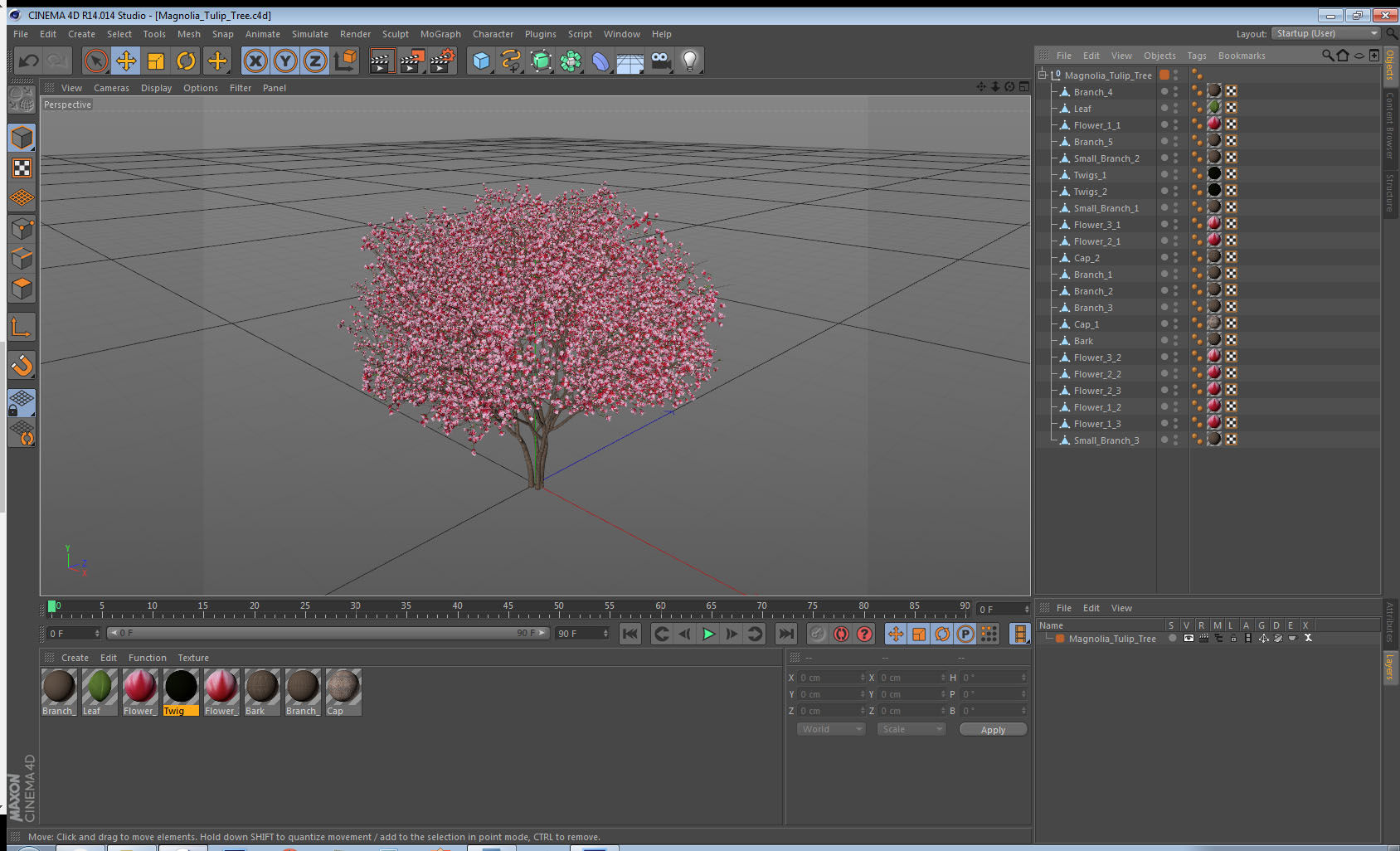Viewport: 1400px width, 851px height.
Task: Open the array/modeling objects icon
Action: pyautogui.click(x=571, y=61)
